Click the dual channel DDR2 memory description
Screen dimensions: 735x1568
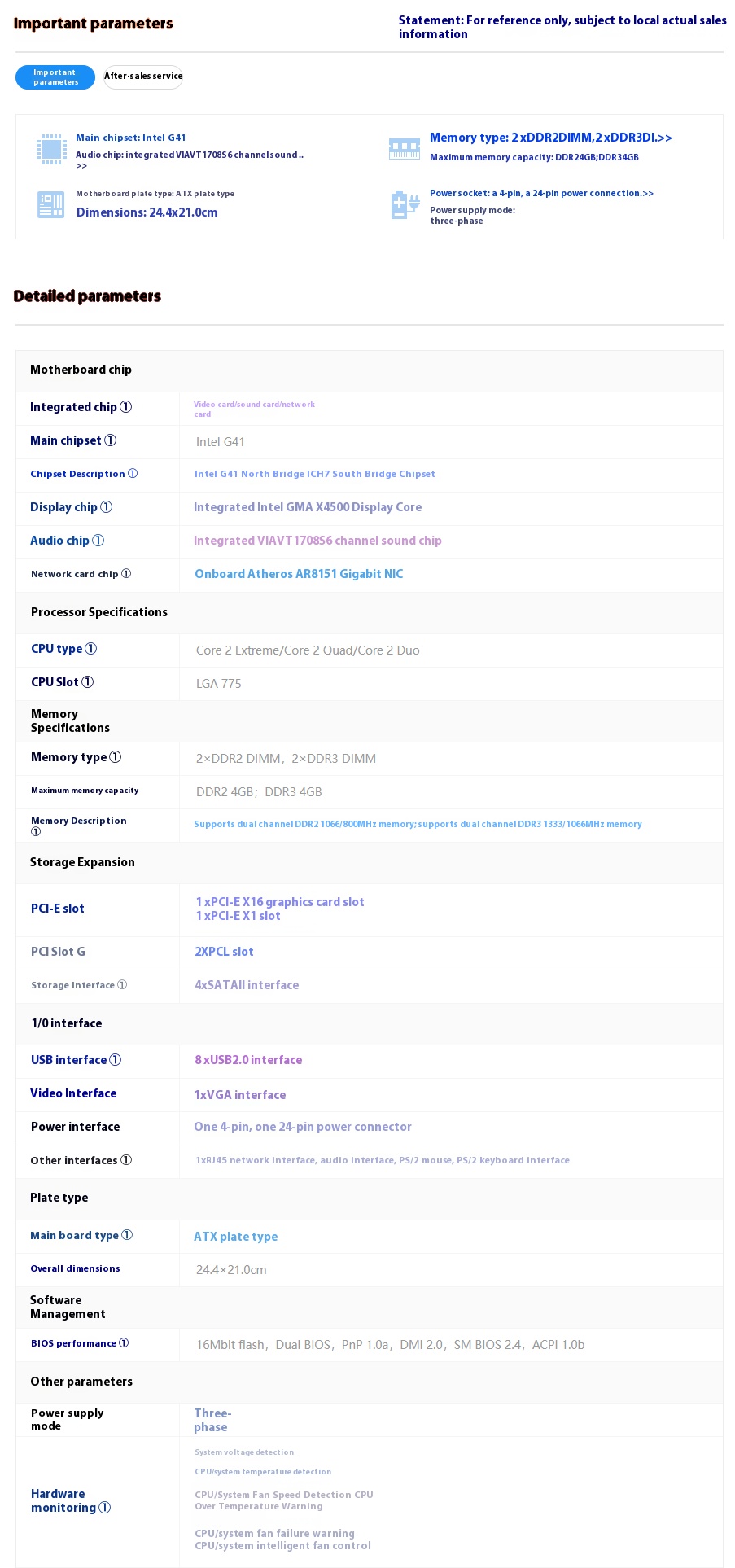(418, 824)
